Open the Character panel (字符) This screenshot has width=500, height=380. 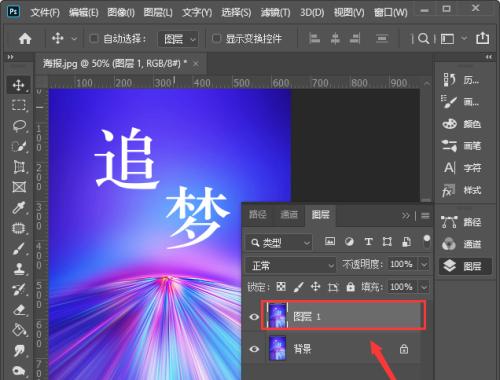462,168
